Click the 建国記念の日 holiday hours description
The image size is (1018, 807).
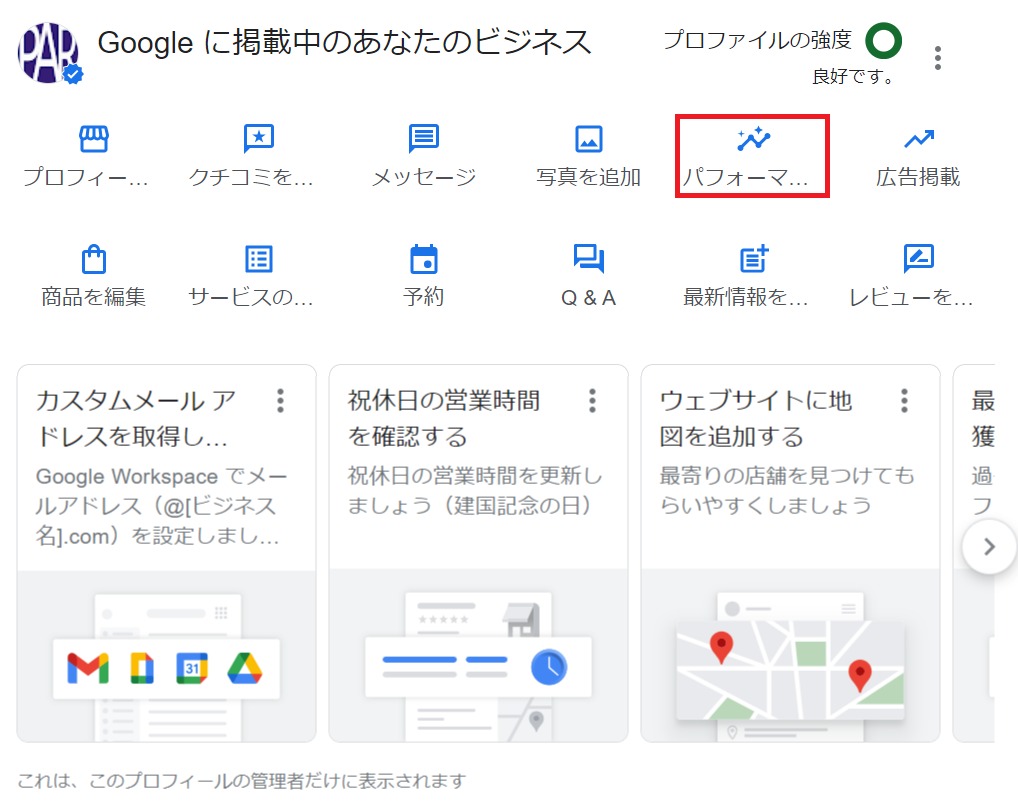click(475, 490)
